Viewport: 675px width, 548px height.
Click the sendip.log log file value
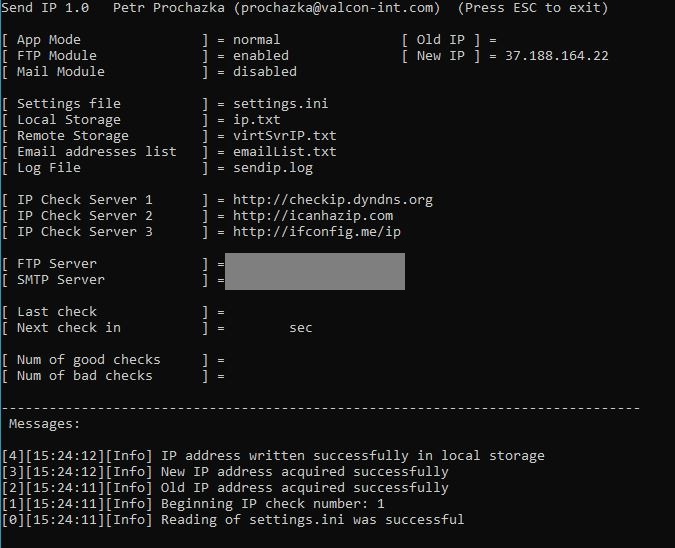pyautogui.click(x=273, y=168)
